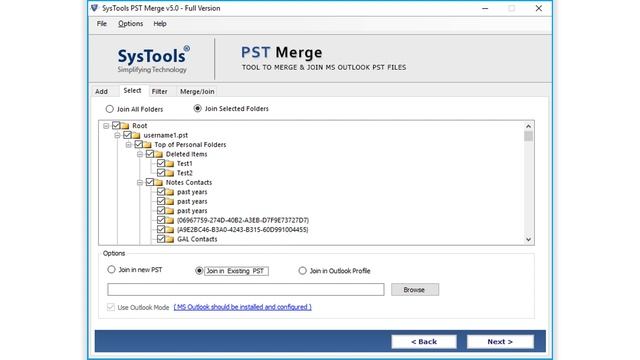
Task: Click the folder tree scroll-down arrow
Action: [528, 240]
